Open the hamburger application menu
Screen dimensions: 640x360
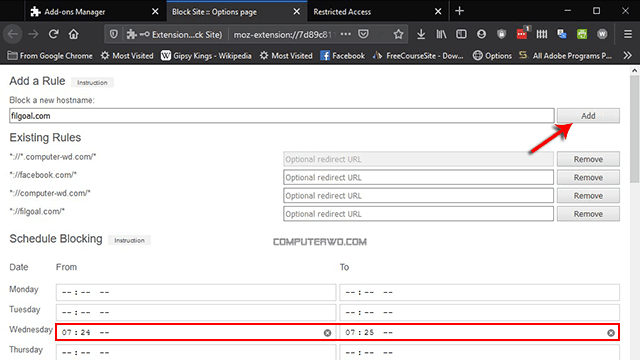[628, 34]
